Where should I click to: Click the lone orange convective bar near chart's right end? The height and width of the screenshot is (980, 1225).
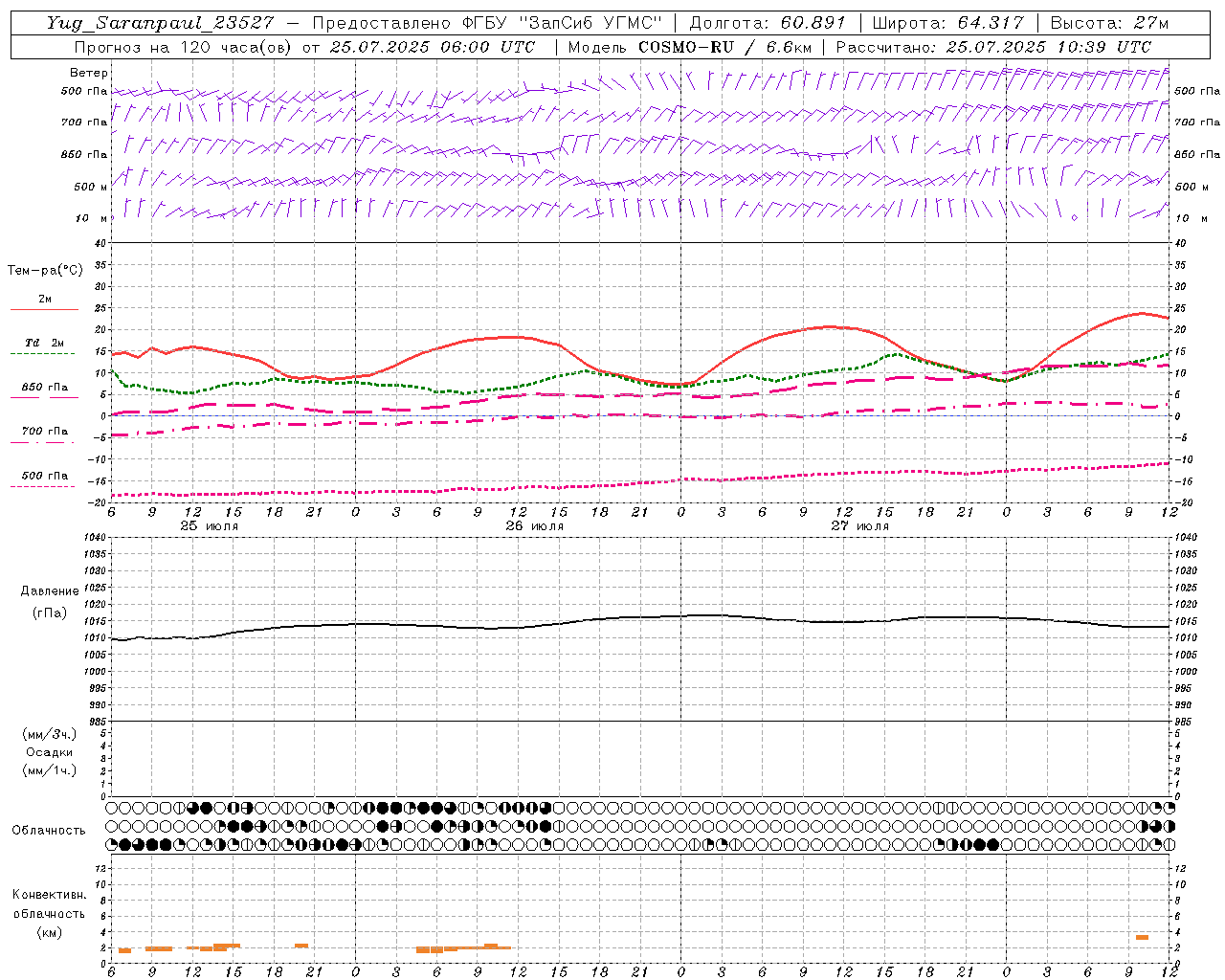click(x=1142, y=937)
